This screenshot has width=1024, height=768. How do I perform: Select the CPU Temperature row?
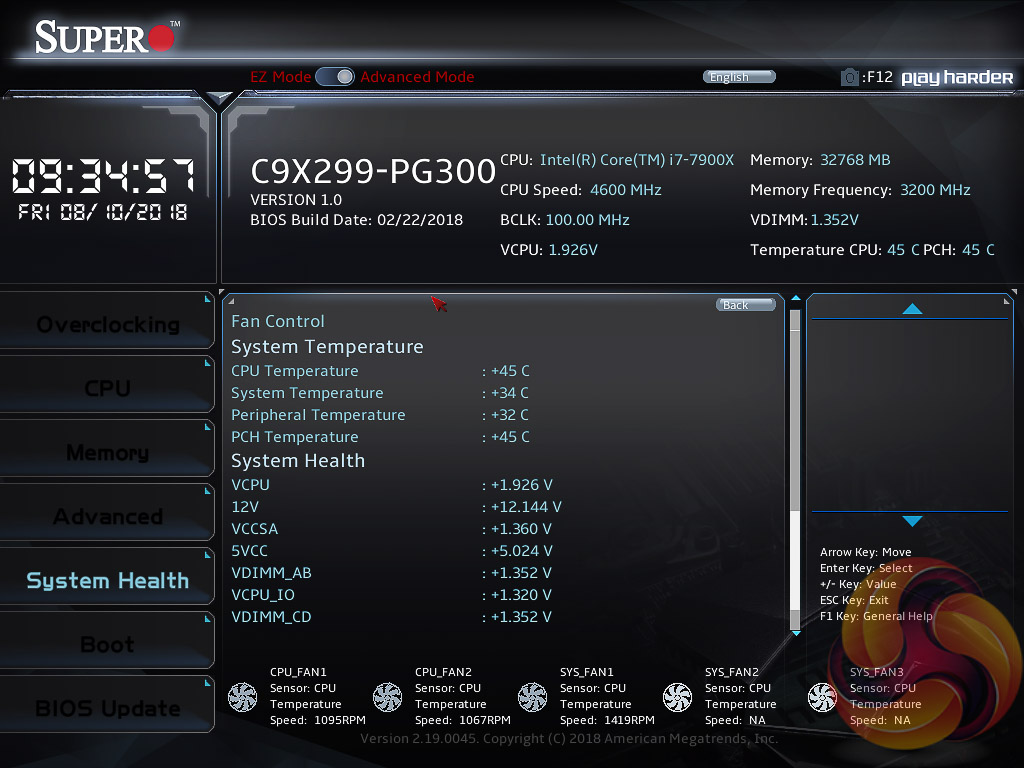[380, 371]
